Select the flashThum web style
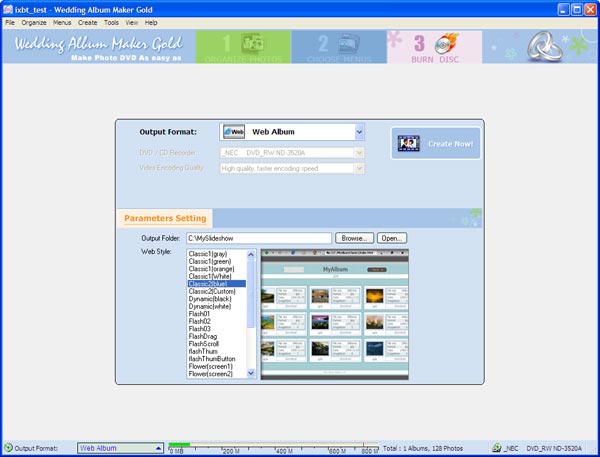This screenshot has height=457, width=600. click(x=217, y=351)
